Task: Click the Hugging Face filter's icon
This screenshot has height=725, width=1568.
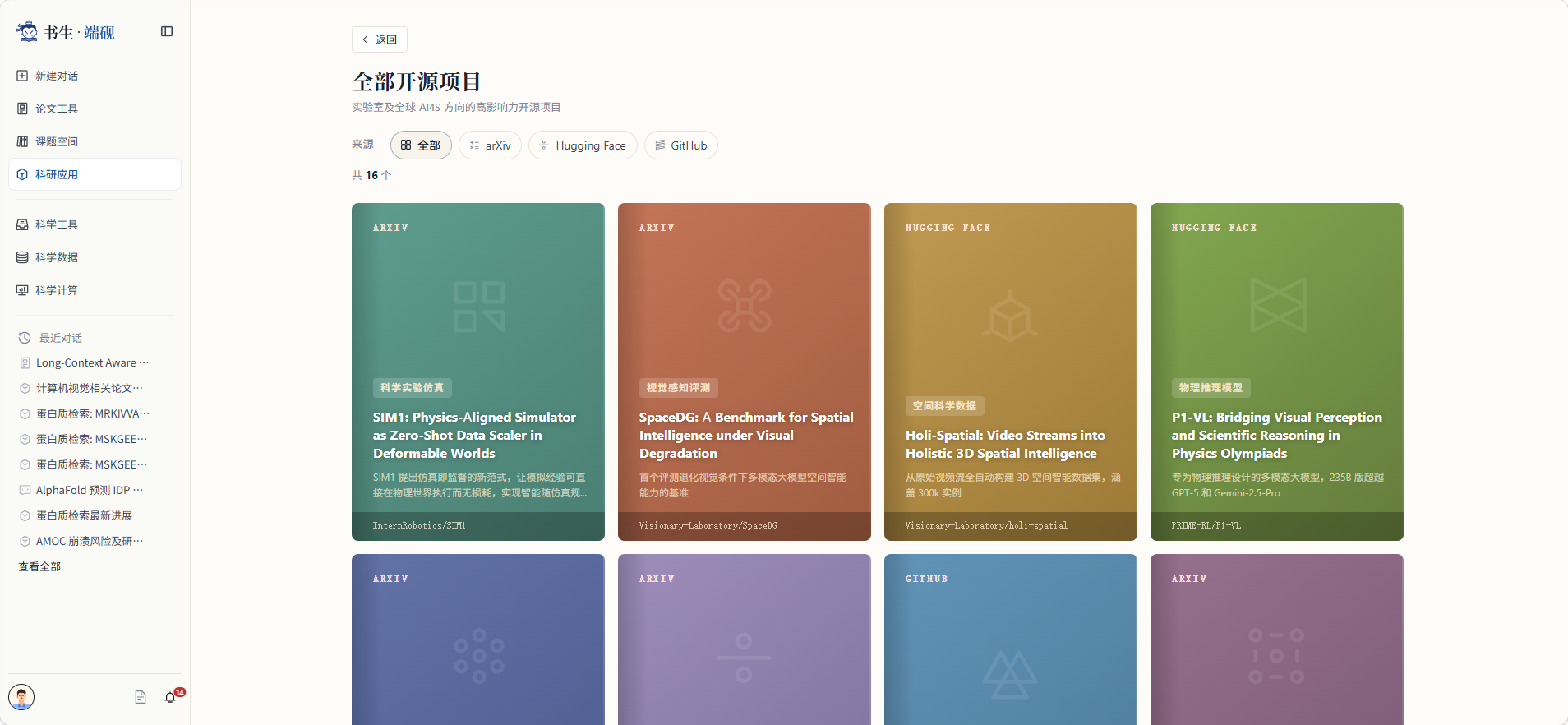Action: [544, 145]
